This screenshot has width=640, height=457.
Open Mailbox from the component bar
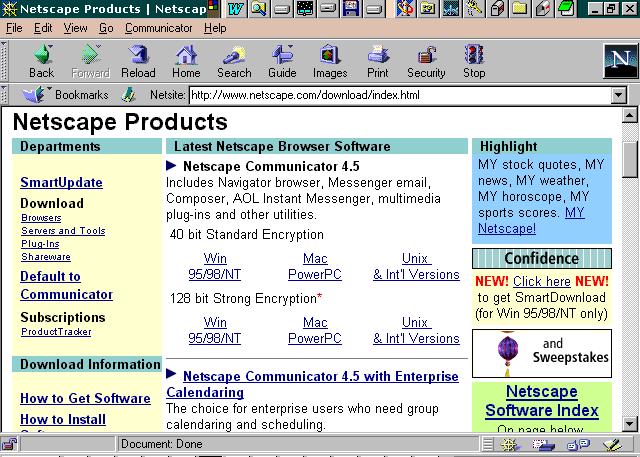544,444
